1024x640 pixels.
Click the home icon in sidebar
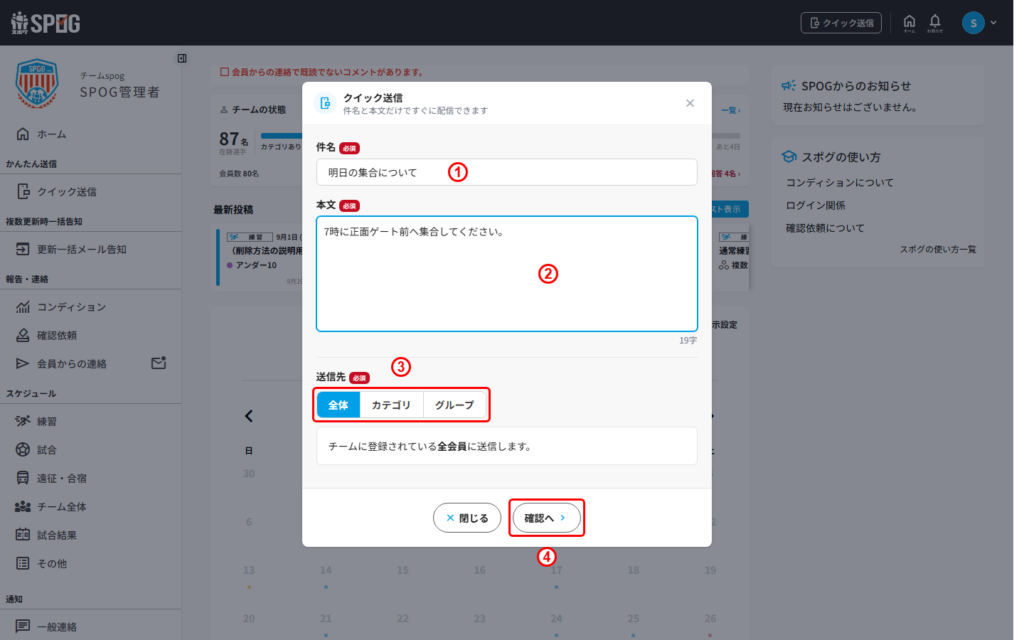point(23,134)
